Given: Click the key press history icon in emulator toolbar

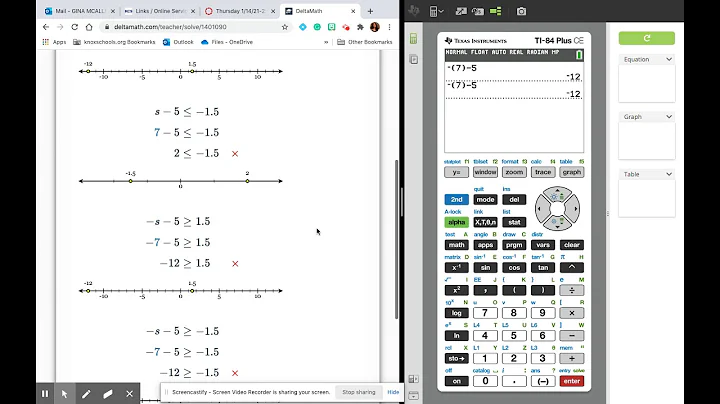Looking at the screenshot, I should click(x=478, y=11).
